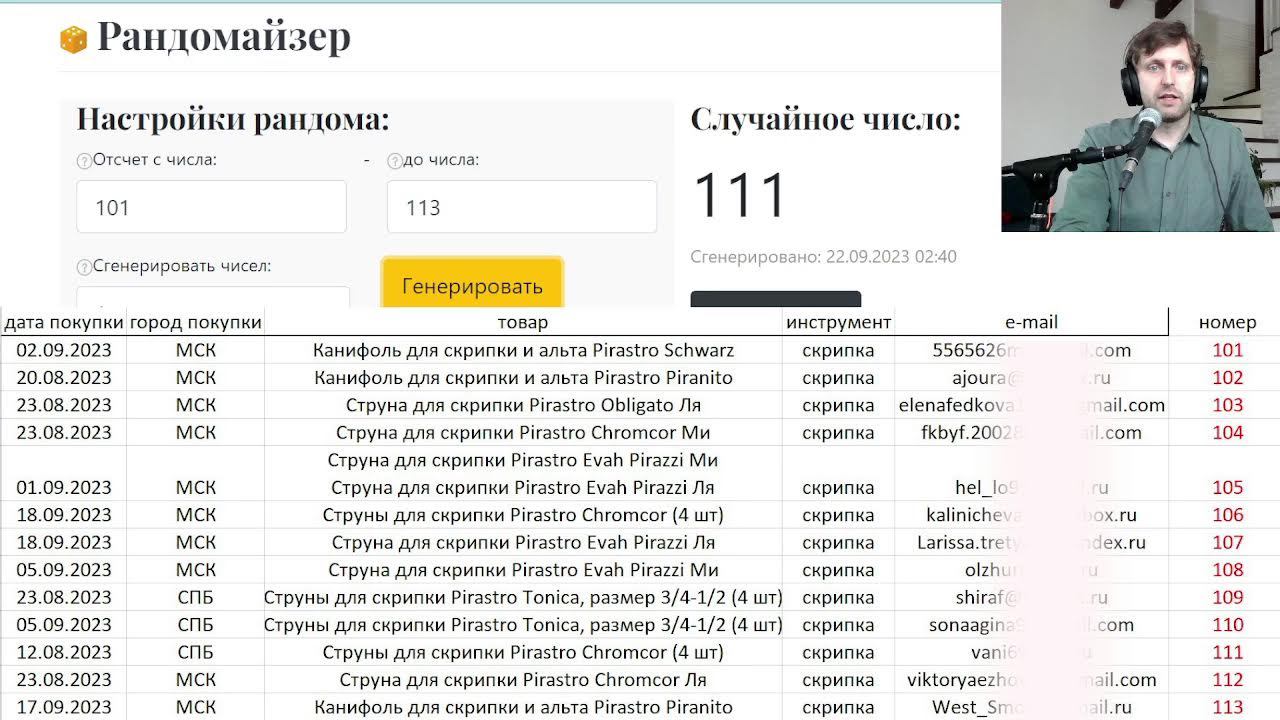The height and width of the screenshot is (720, 1280).
Task: Select the large random result number 111
Action: point(740,195)
